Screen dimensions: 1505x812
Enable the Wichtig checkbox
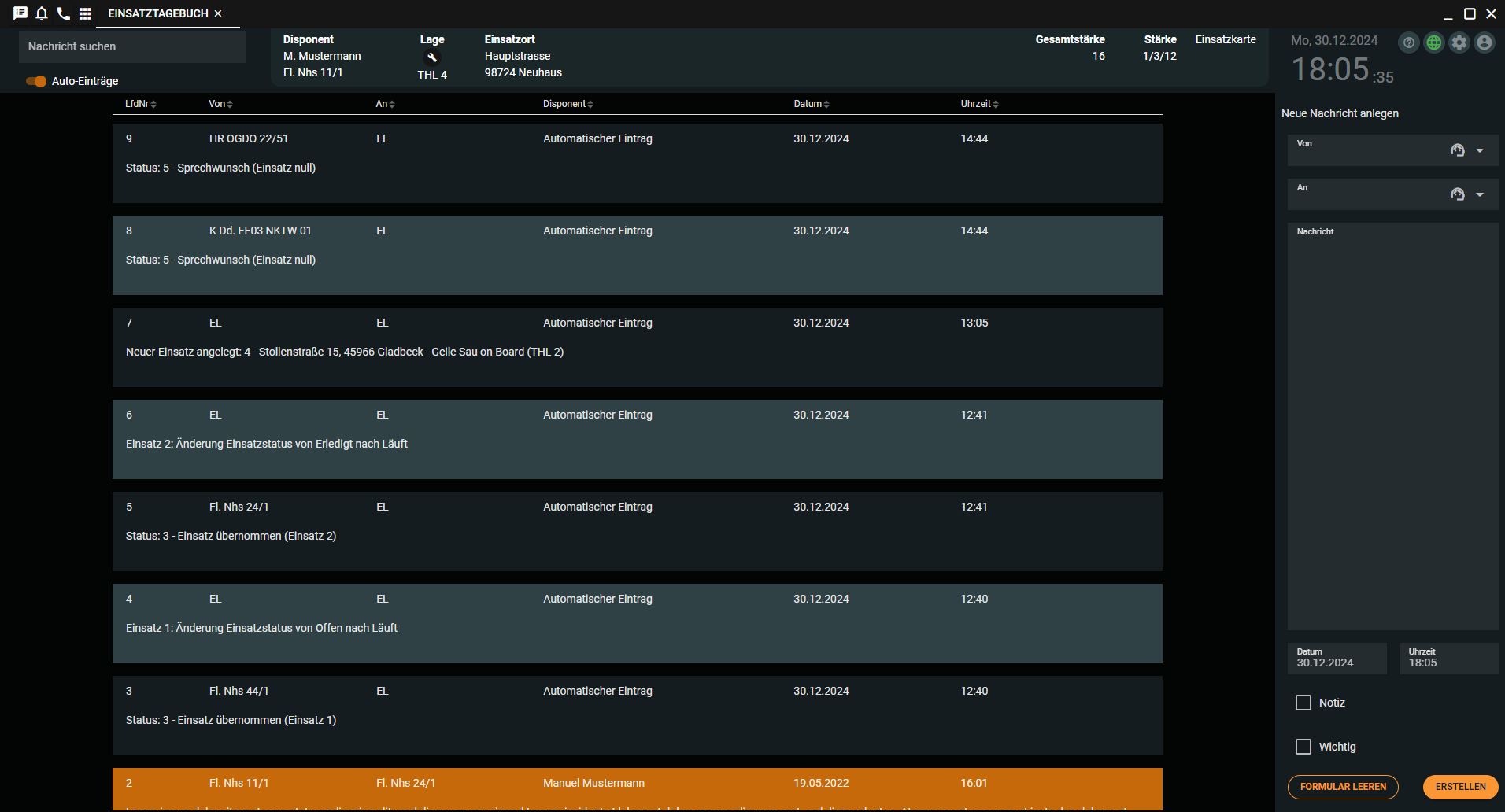coord(1303,747)
